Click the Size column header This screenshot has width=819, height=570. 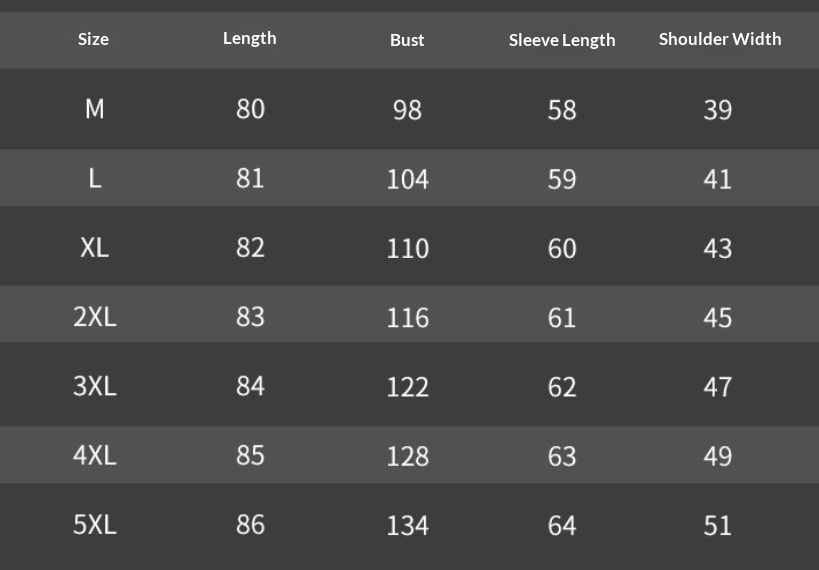pos(93,40)
